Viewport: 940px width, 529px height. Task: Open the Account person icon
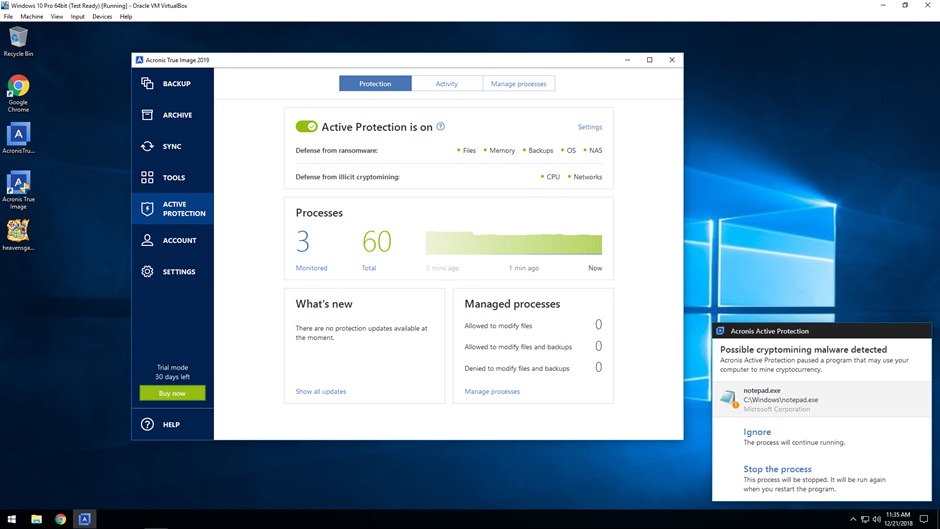147,240
